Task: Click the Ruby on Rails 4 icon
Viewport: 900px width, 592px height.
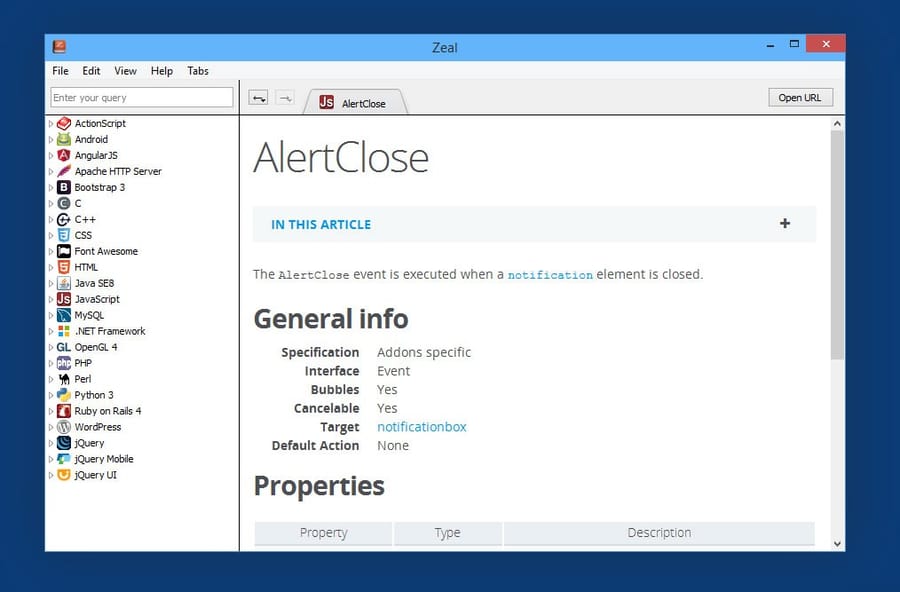Action: [x=64, y=411]
